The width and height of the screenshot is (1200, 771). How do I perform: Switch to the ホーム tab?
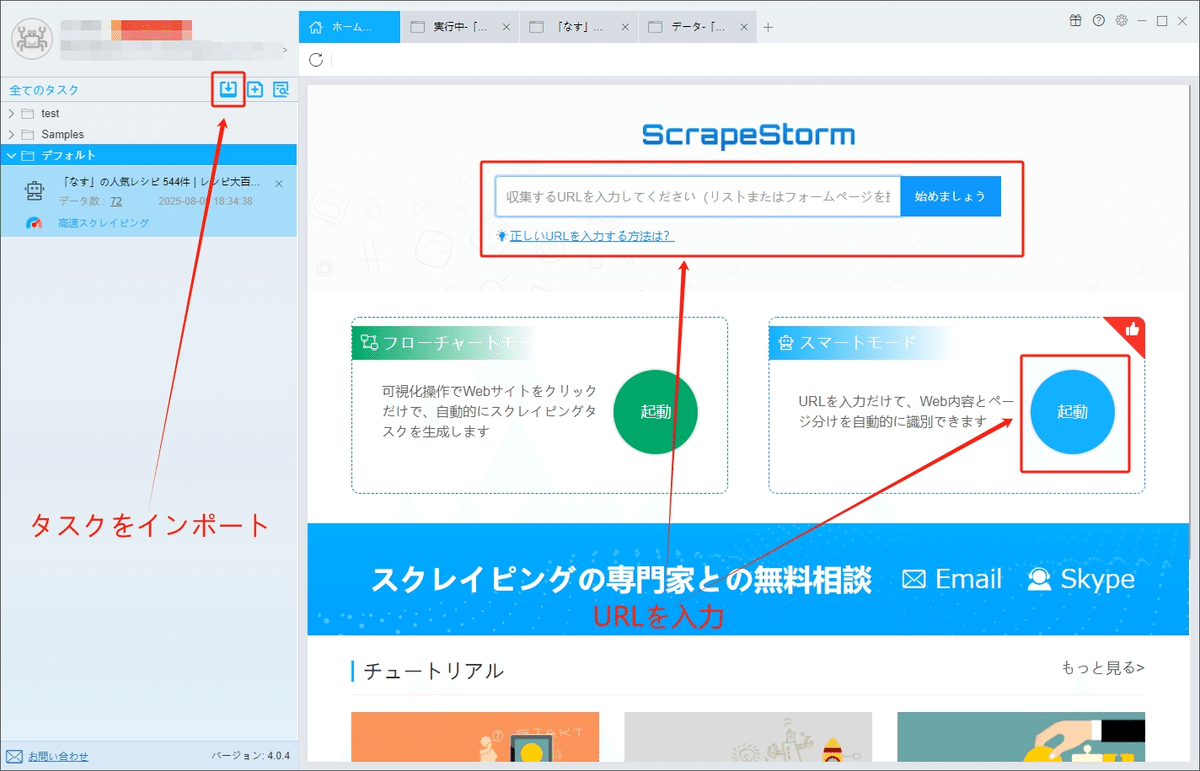click(349, 27)
